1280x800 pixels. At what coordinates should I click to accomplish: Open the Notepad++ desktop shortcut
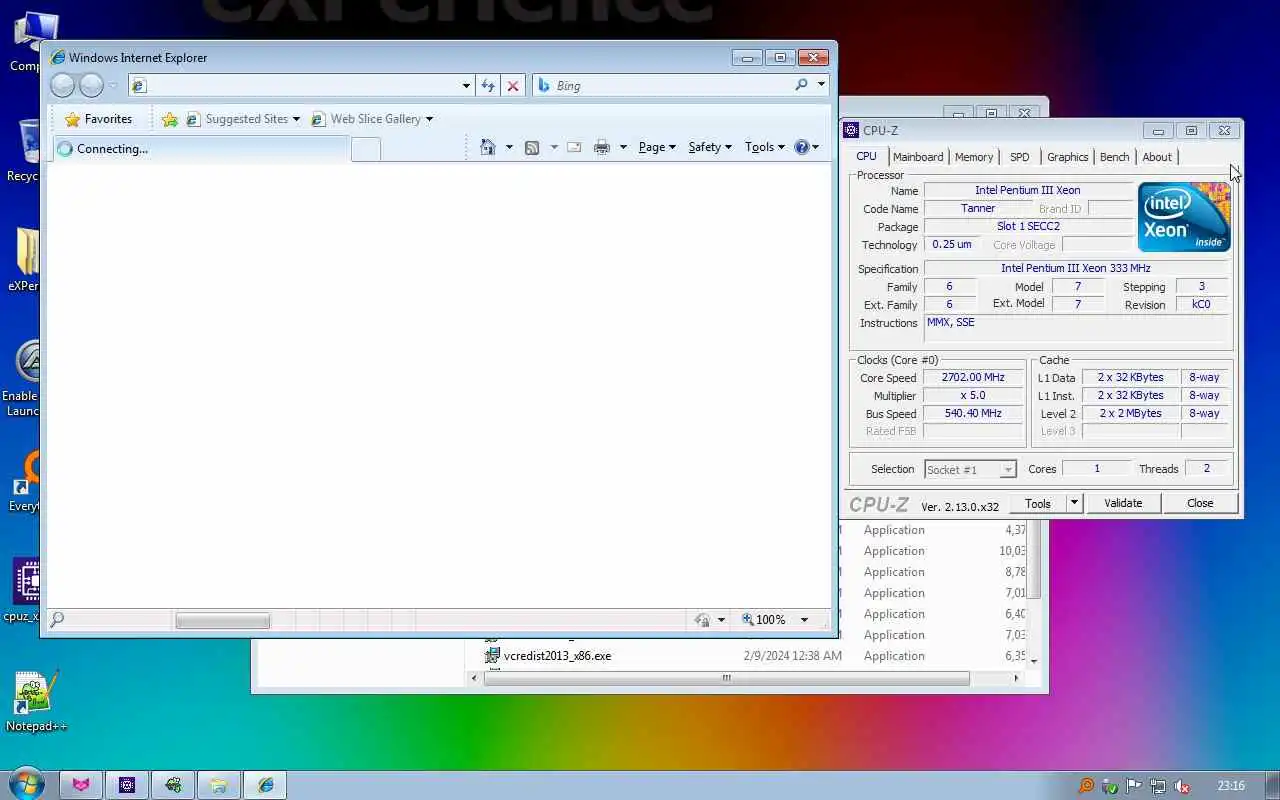point(36,701)
